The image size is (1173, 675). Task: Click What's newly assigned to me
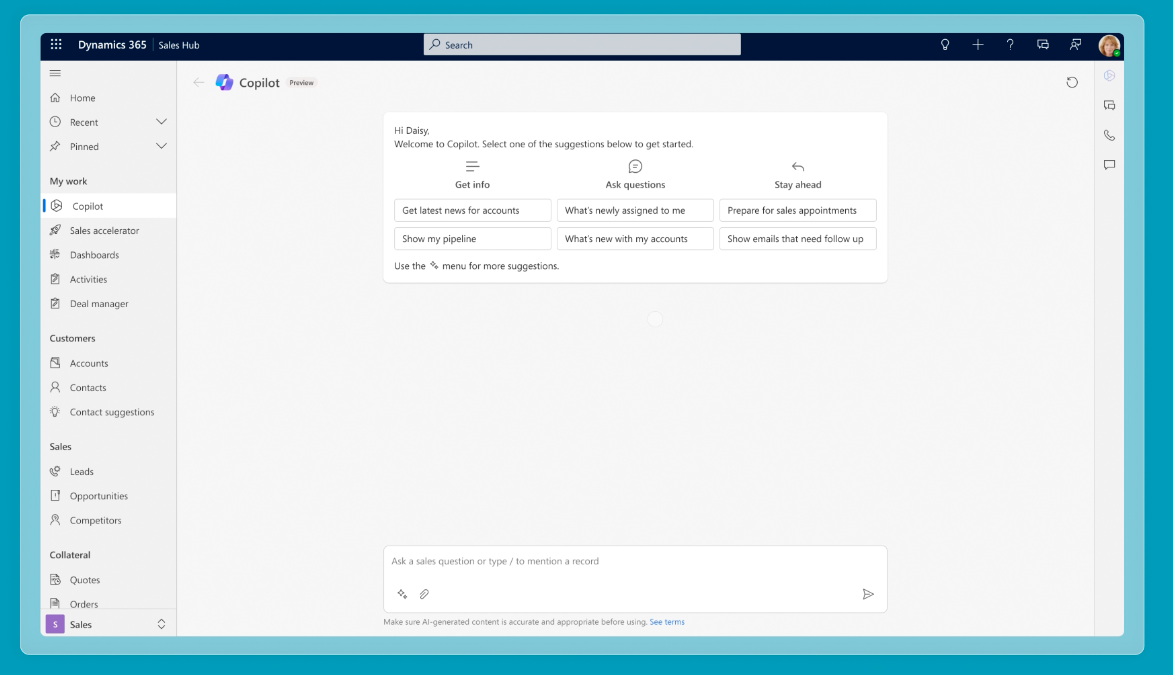tap(635, 210)
